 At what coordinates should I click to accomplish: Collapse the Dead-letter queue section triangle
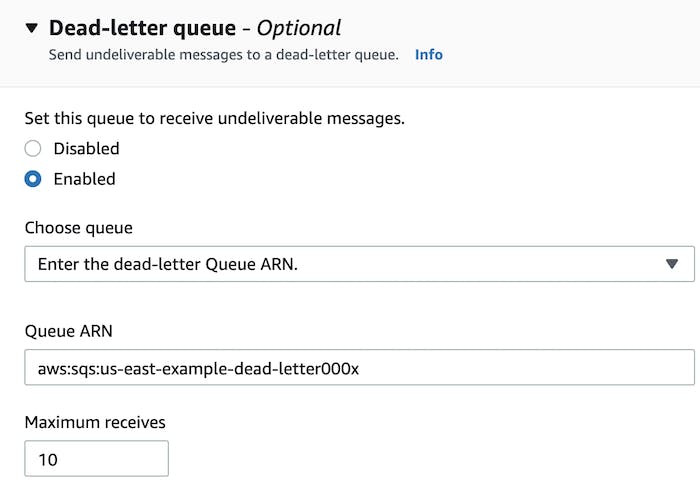32,28
